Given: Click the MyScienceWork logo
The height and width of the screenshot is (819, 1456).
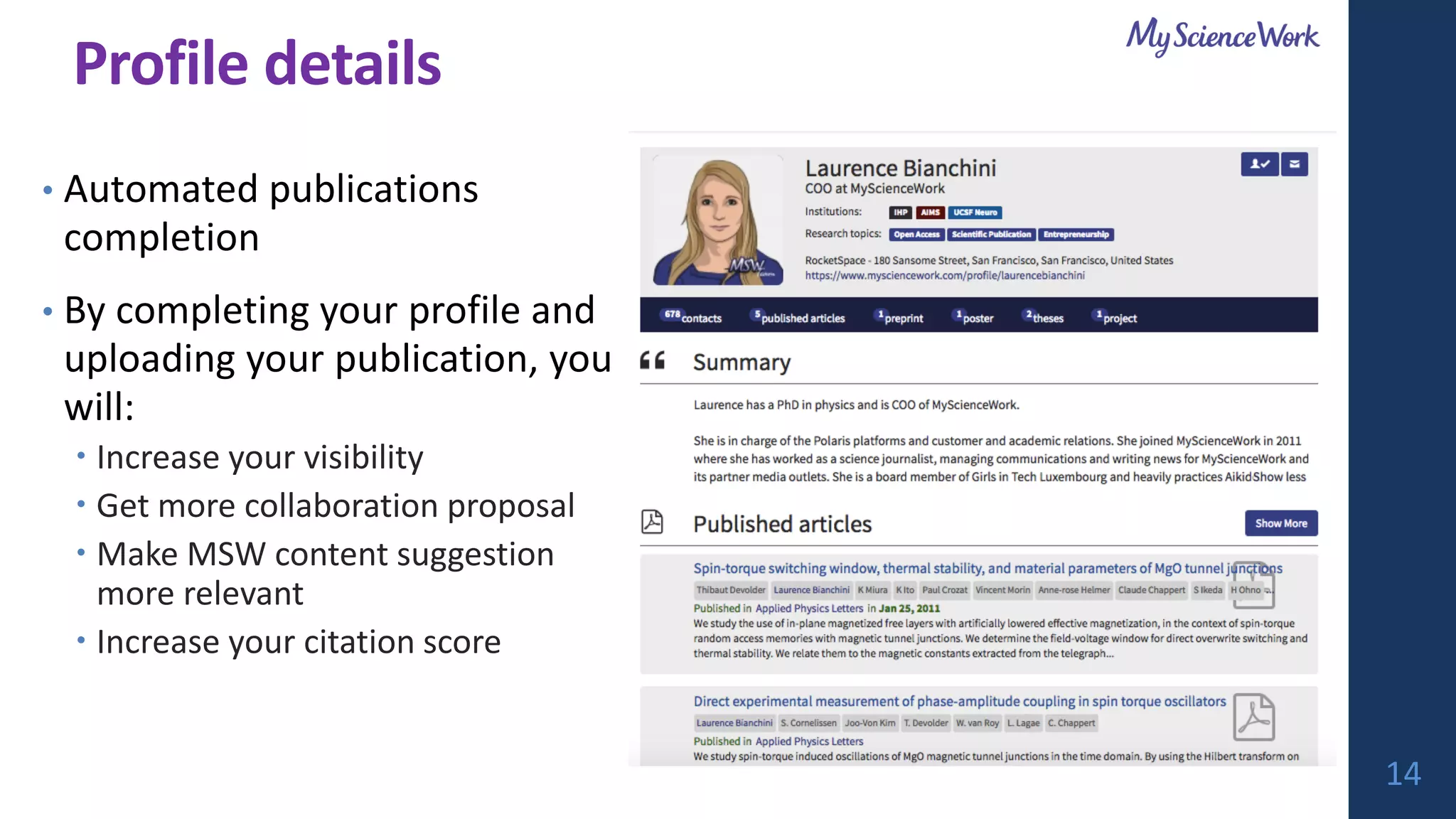Looking at the screenshot, I should point(1222,37).
